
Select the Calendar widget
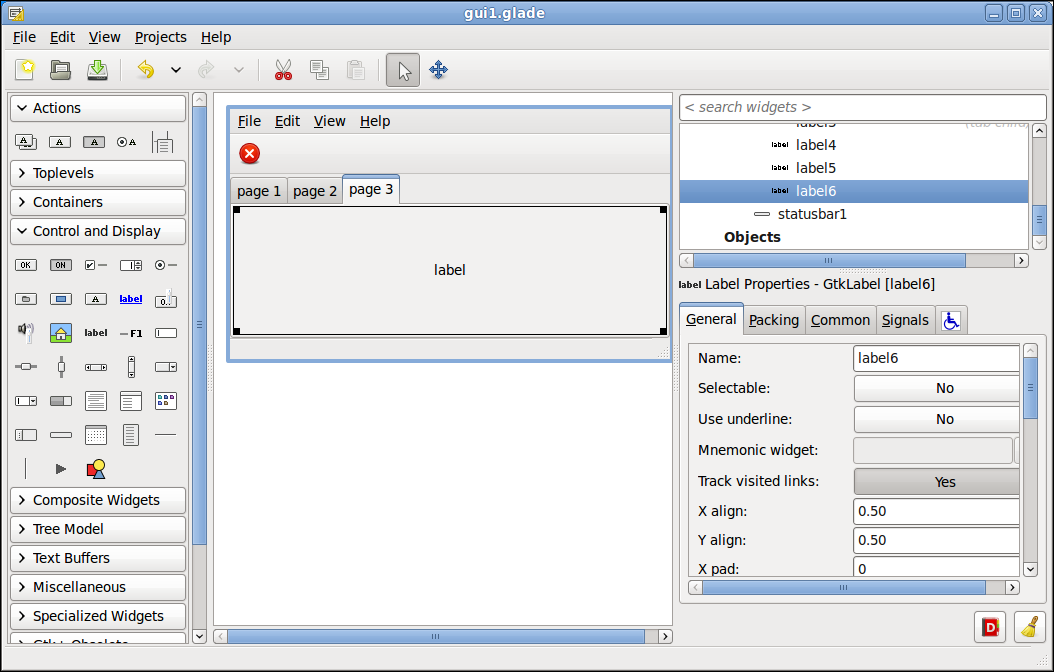(95, 435)
